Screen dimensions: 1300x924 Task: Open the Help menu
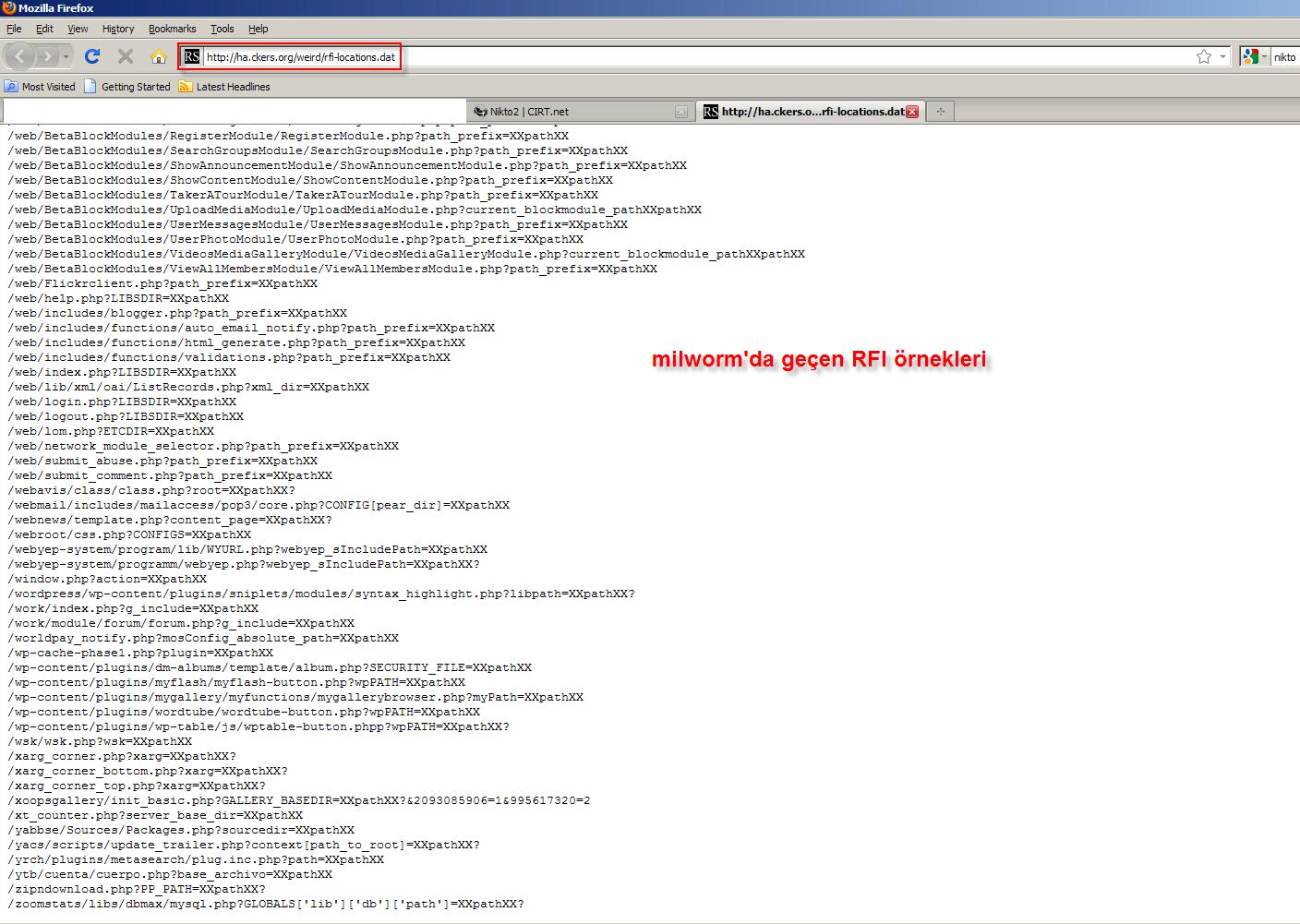pos(259,29)
